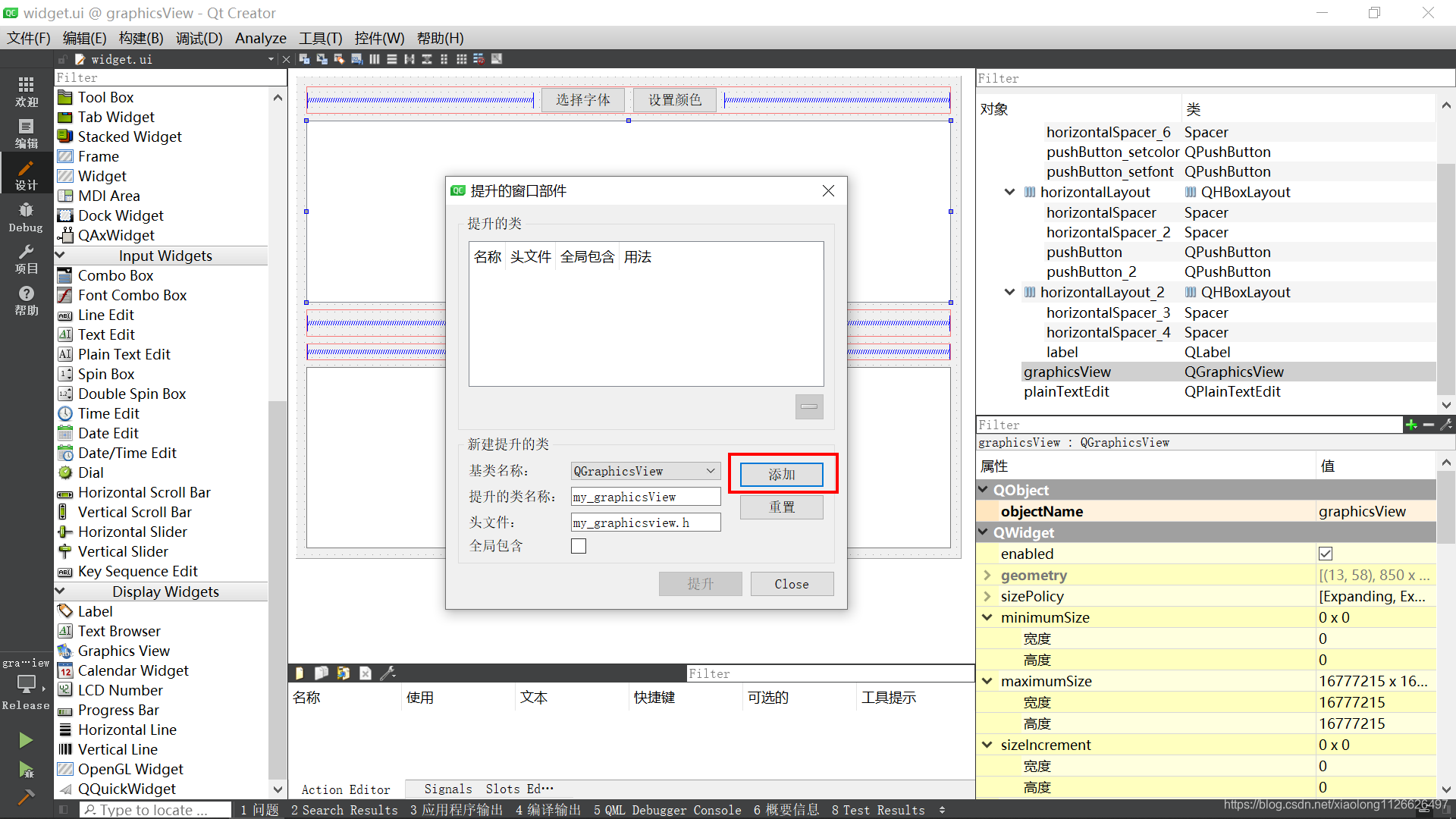The image size is (1456, 819).
Task: Collapse the horizontalLayout_2 tree node
Action: pos(1009,292)
